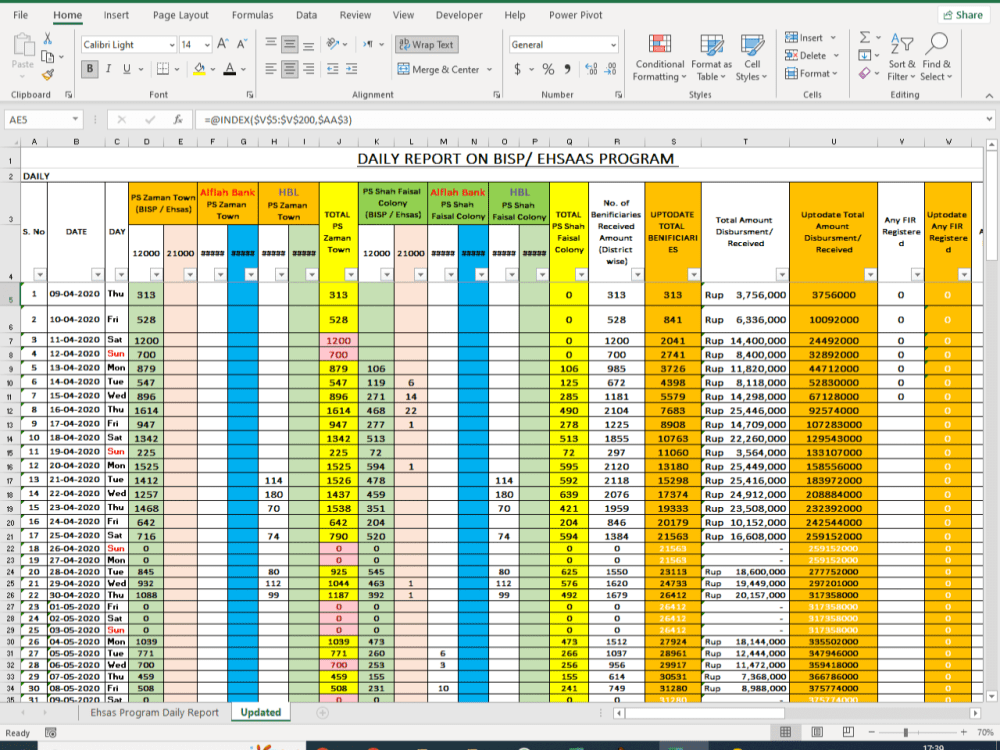Click the Clear eraser icon
Viewport: 1000px width, 750px height.
[865, 73]
